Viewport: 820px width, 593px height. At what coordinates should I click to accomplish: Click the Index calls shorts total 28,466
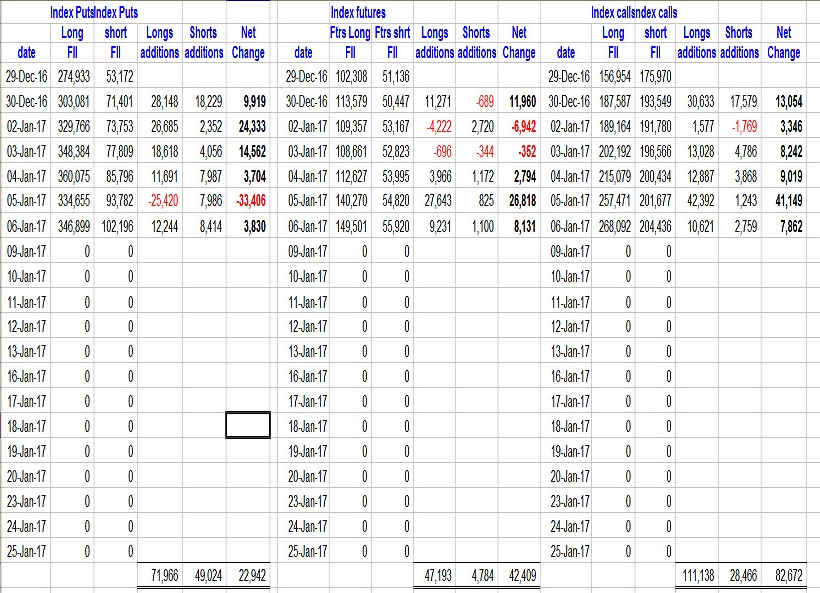point(740,575)
